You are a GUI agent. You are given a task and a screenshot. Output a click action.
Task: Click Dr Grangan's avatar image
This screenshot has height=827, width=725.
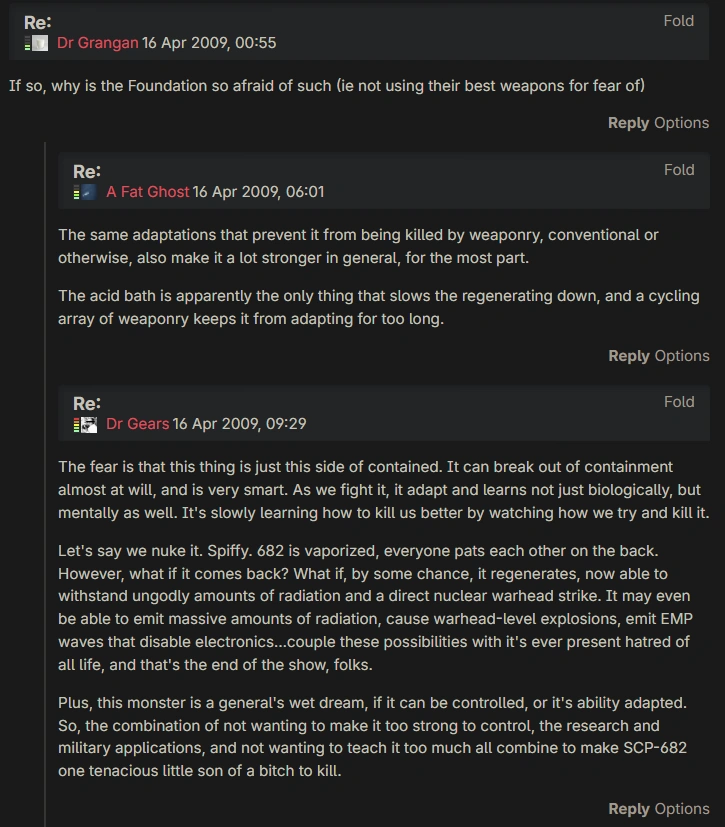tap(41, 44)
